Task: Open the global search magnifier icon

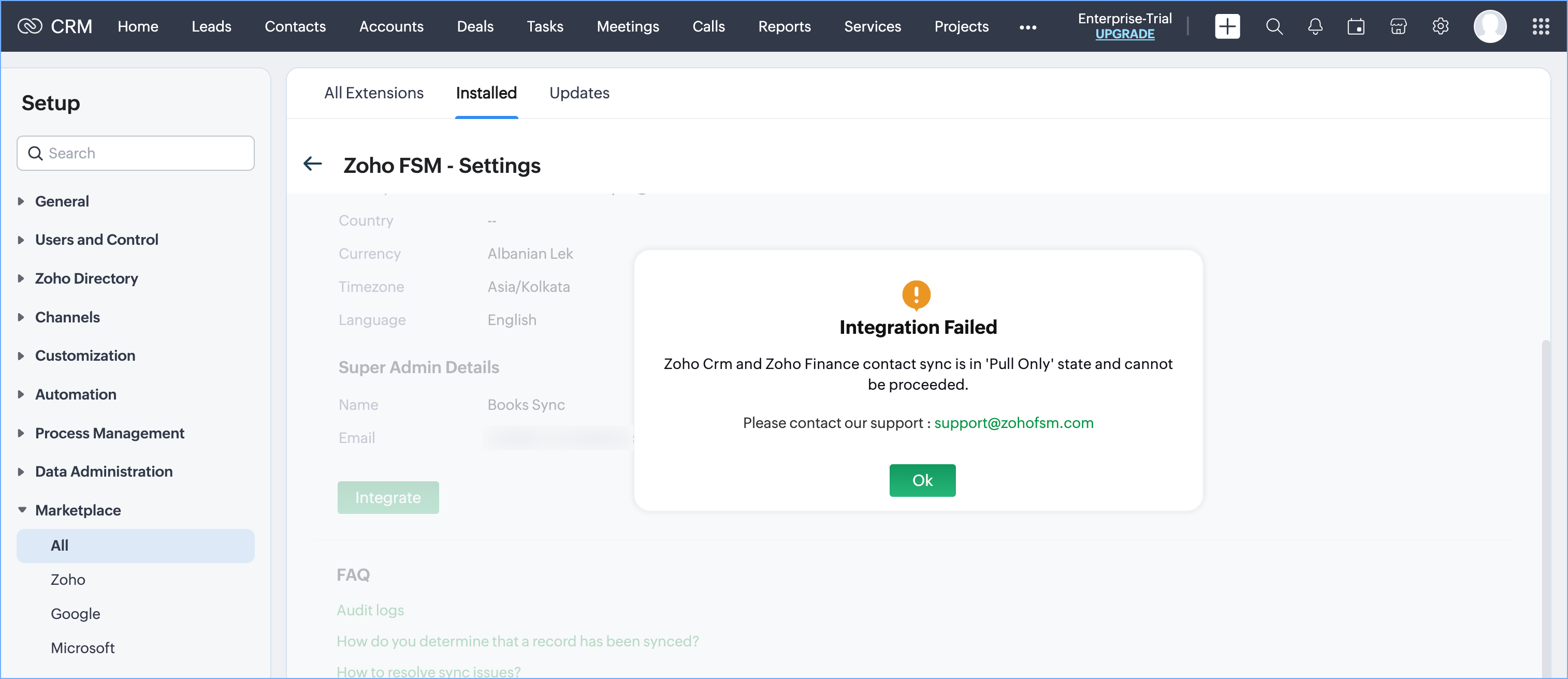Action: [x=1274, y=27]
